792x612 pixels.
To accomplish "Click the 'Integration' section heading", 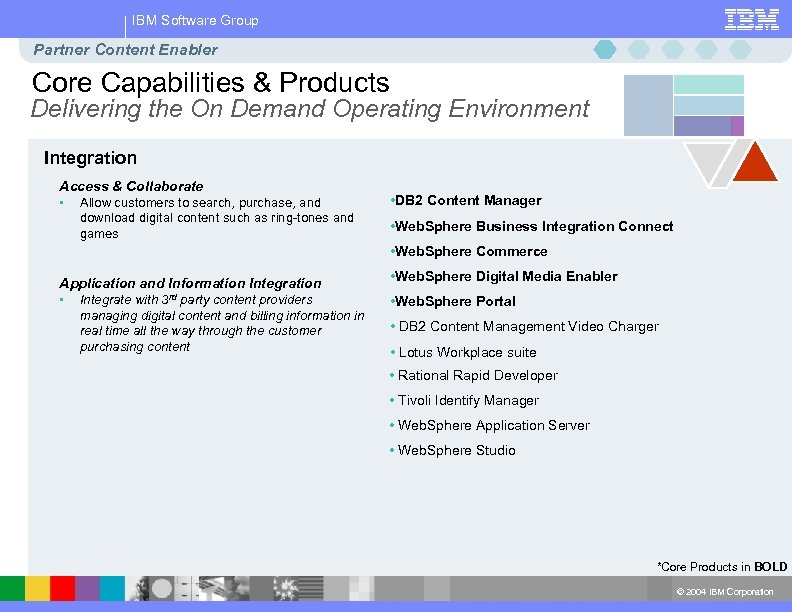I will coord(90,158).
